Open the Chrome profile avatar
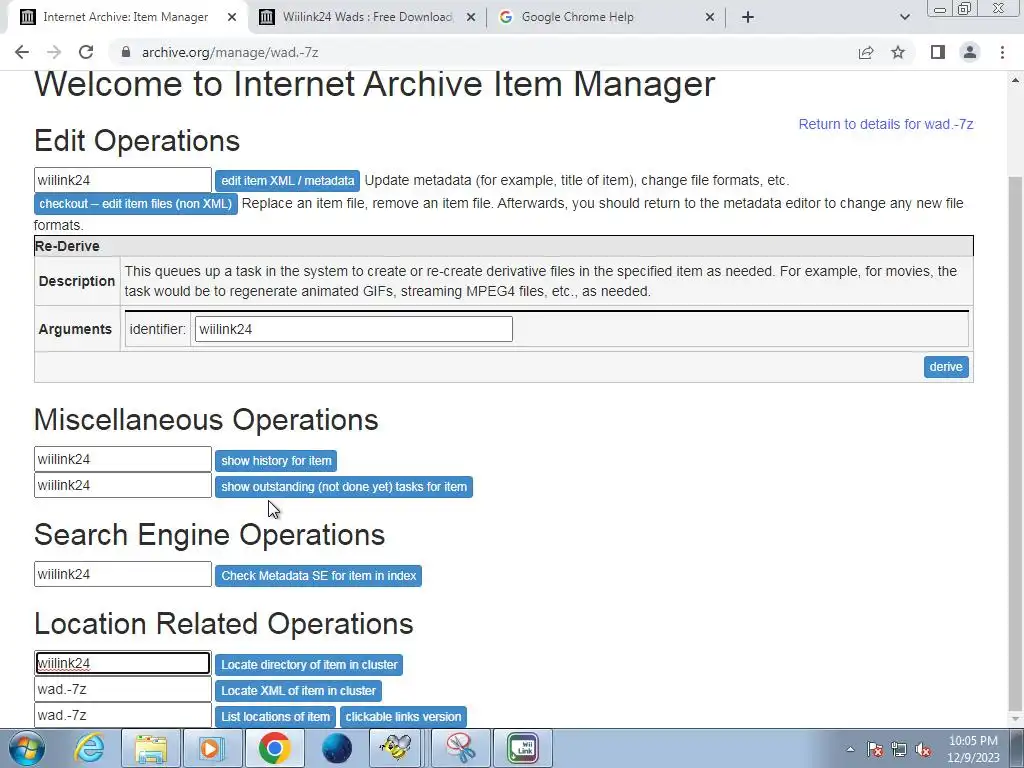The width and height of the screenshot is (1024, 768). 970,52
